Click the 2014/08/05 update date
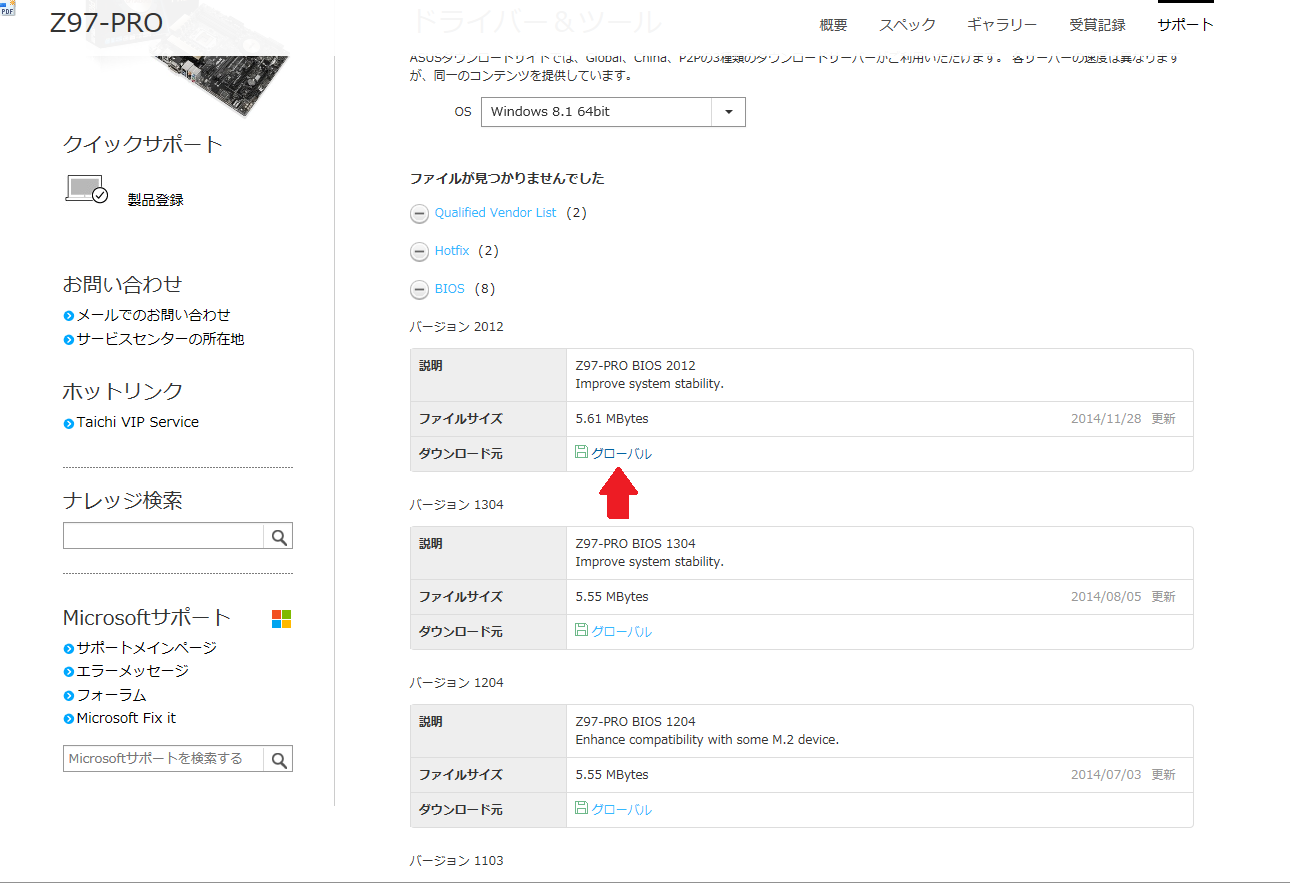Screen dimensions: 1290x883 coord(1105,597)
